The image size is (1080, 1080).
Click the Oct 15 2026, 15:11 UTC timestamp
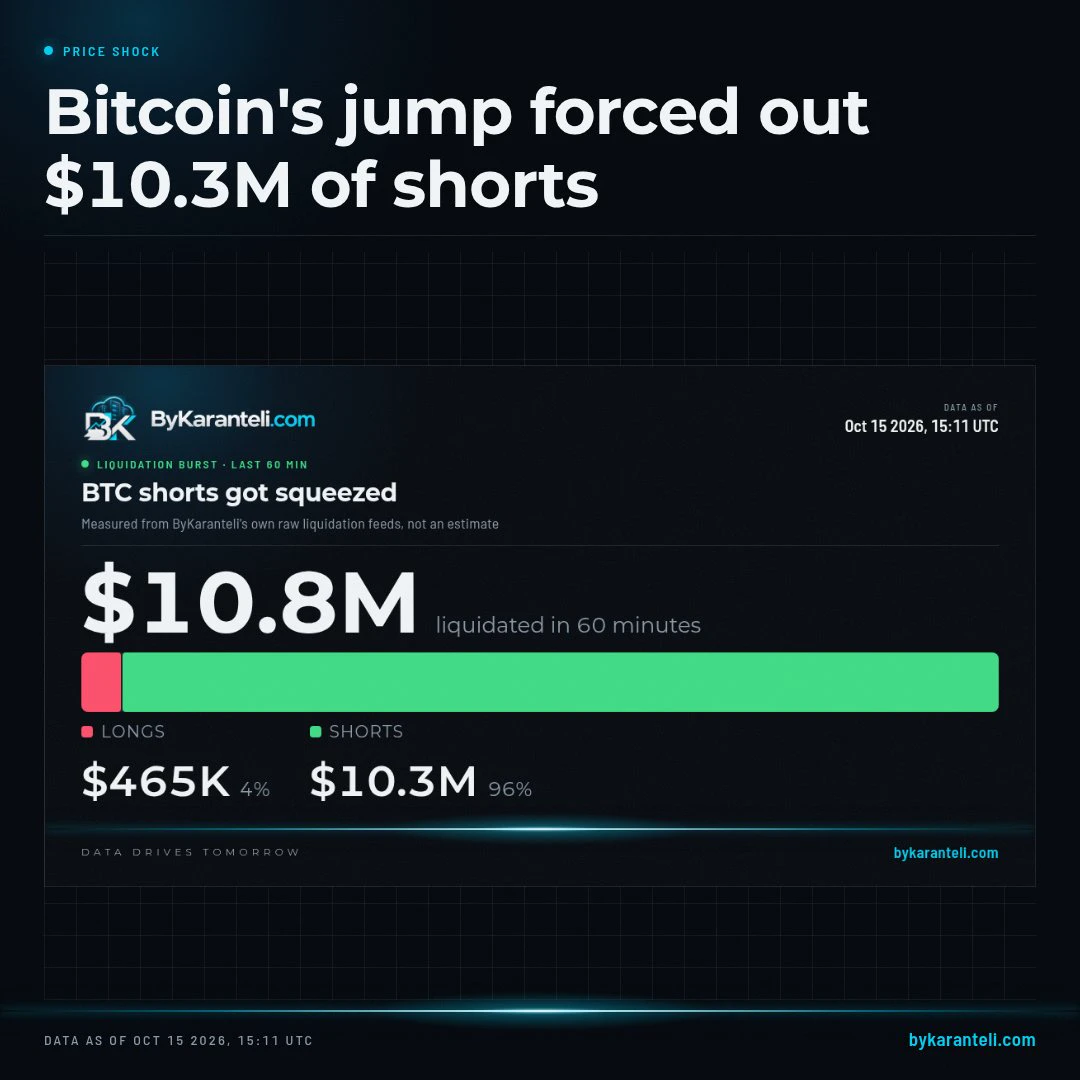pyautogui.click(x=922, y=426)
